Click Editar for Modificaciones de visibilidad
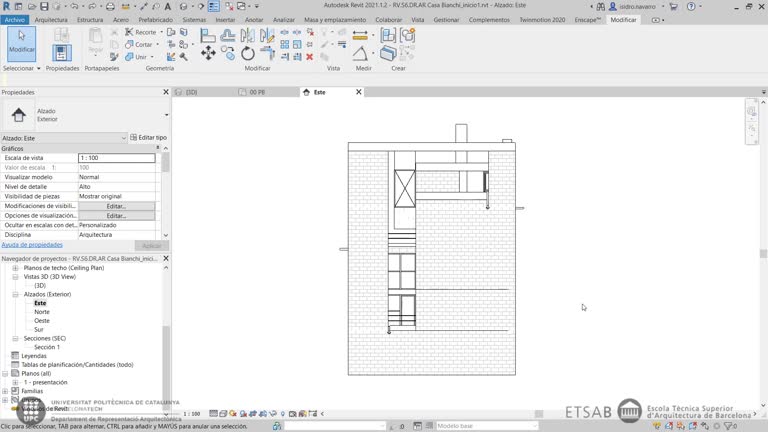The width and height of the screenshot is (768, 432). [x=116, y=206]
